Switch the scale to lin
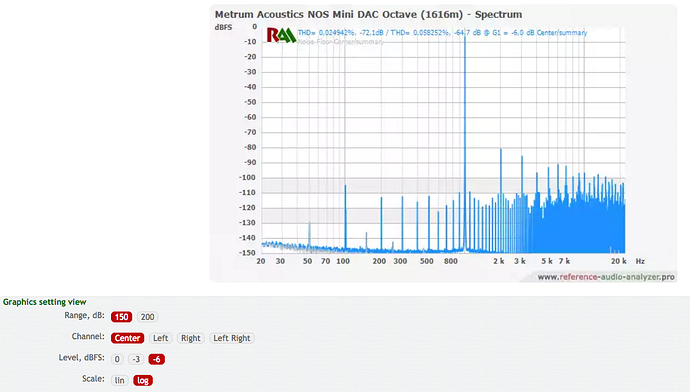The image size is (690, 392). click(119, 380)
